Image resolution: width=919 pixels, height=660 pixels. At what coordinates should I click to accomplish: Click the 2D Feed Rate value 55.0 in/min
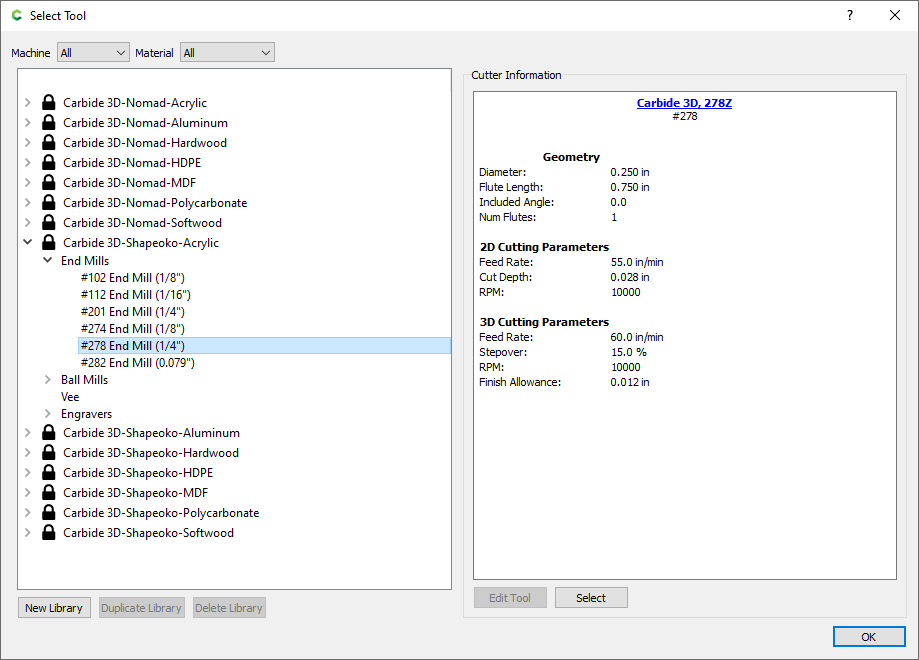tap(637, 262)
